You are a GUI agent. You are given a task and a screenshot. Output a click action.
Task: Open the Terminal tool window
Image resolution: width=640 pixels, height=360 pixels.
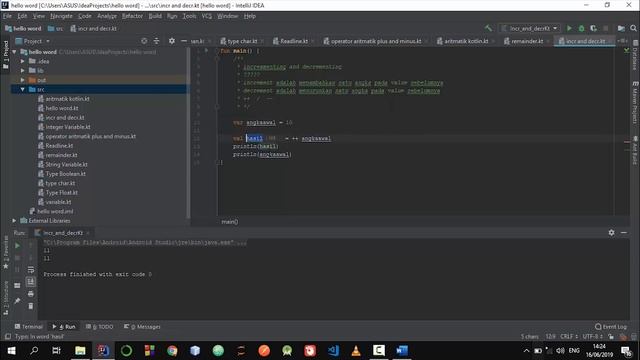[x=28, y=327]
